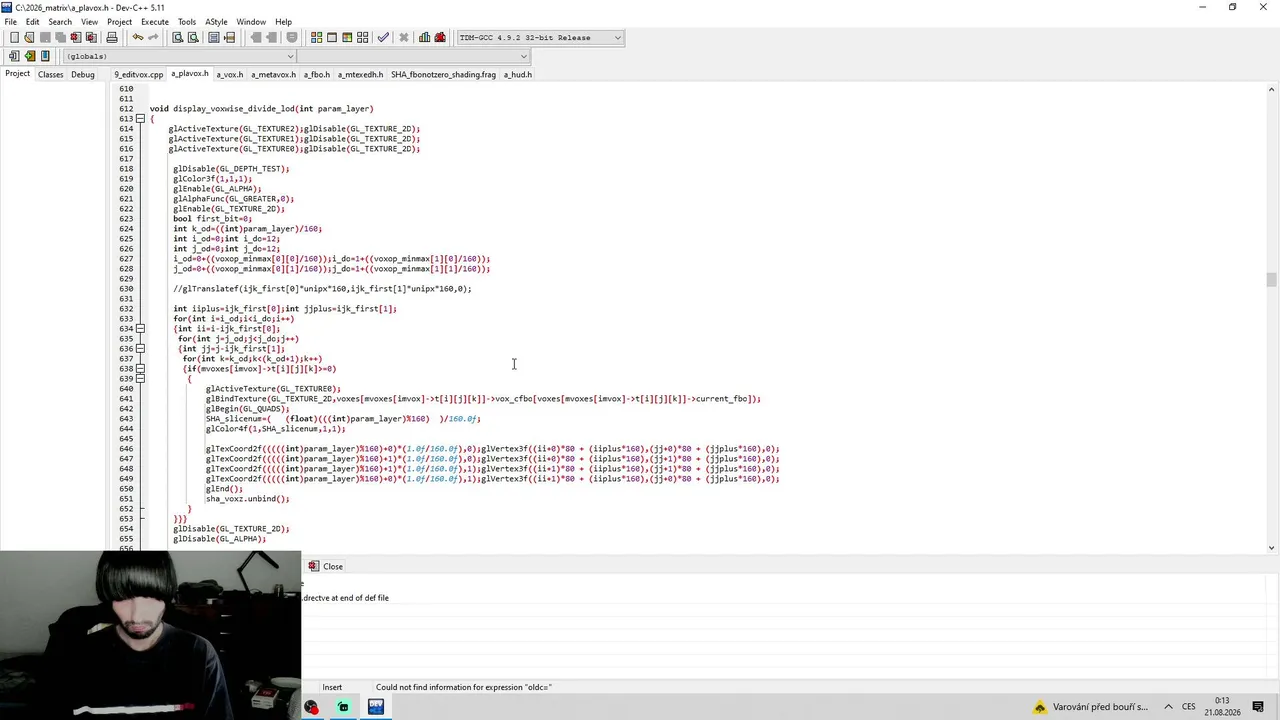Open the empty function list dropdown
Image resolution: width=1280 pixels, height=720 pixels.
tap(413, 56)
